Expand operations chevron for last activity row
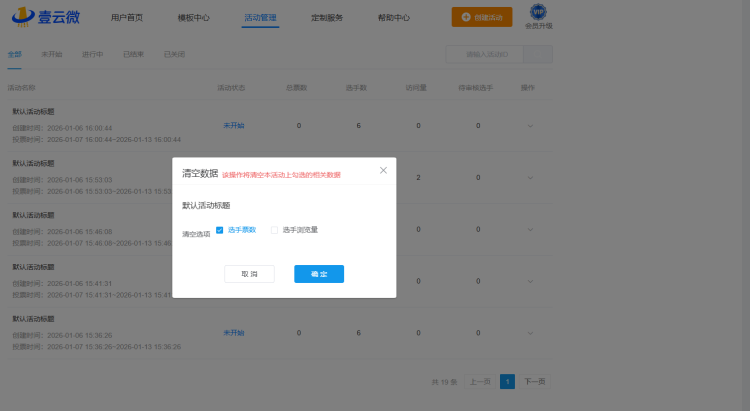 530,333
